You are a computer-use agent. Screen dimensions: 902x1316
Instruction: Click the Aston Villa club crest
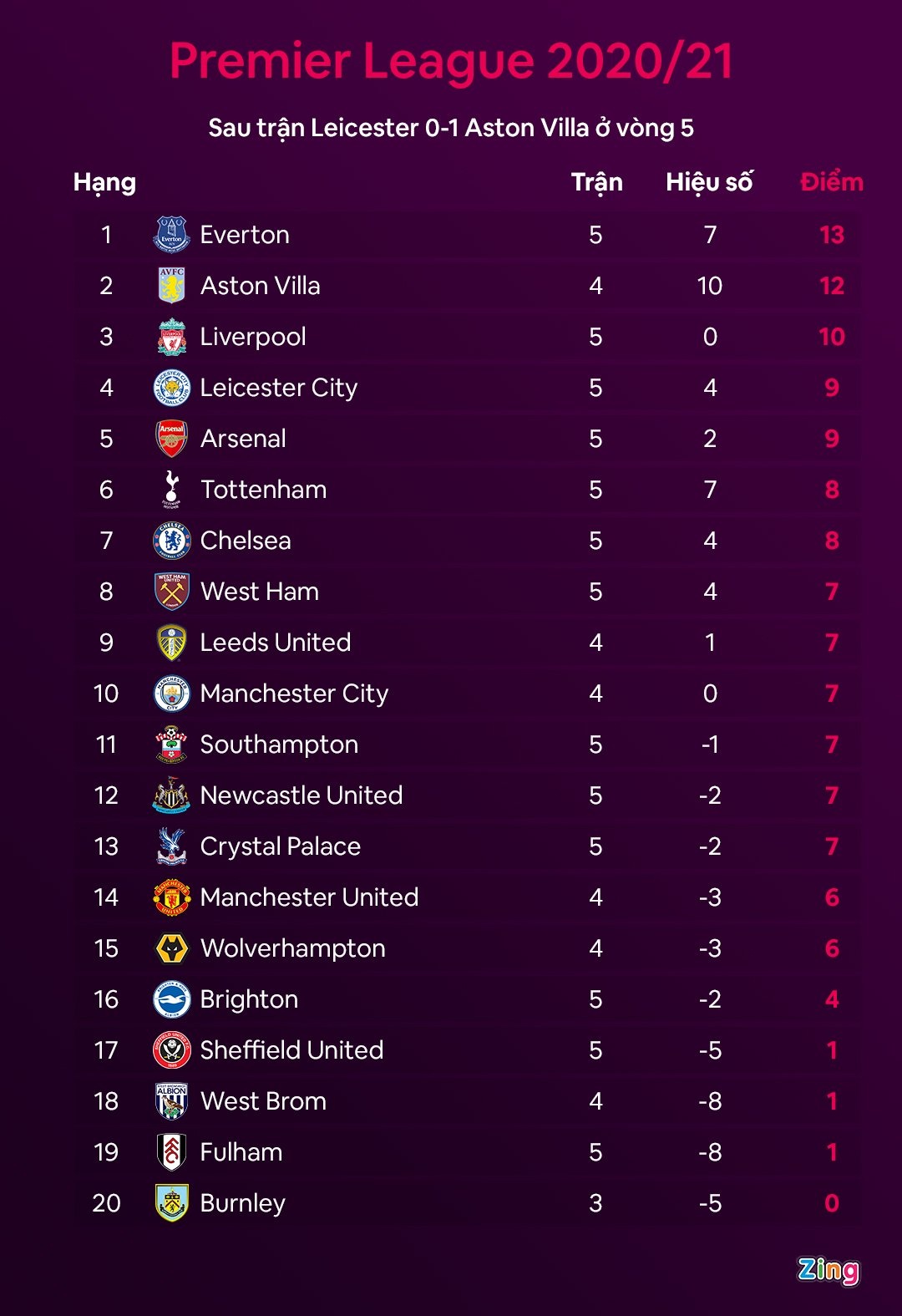[x=171, y=286]
